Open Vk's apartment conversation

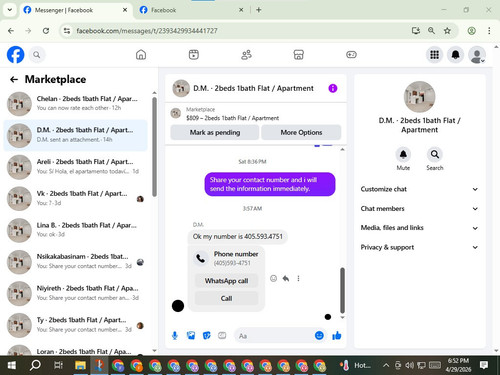pyautogui.click(x=75, y=199)
